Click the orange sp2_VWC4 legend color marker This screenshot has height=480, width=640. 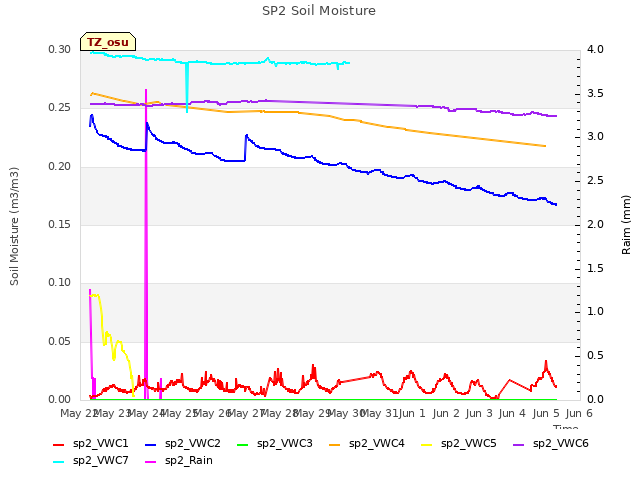coord(335,445)
